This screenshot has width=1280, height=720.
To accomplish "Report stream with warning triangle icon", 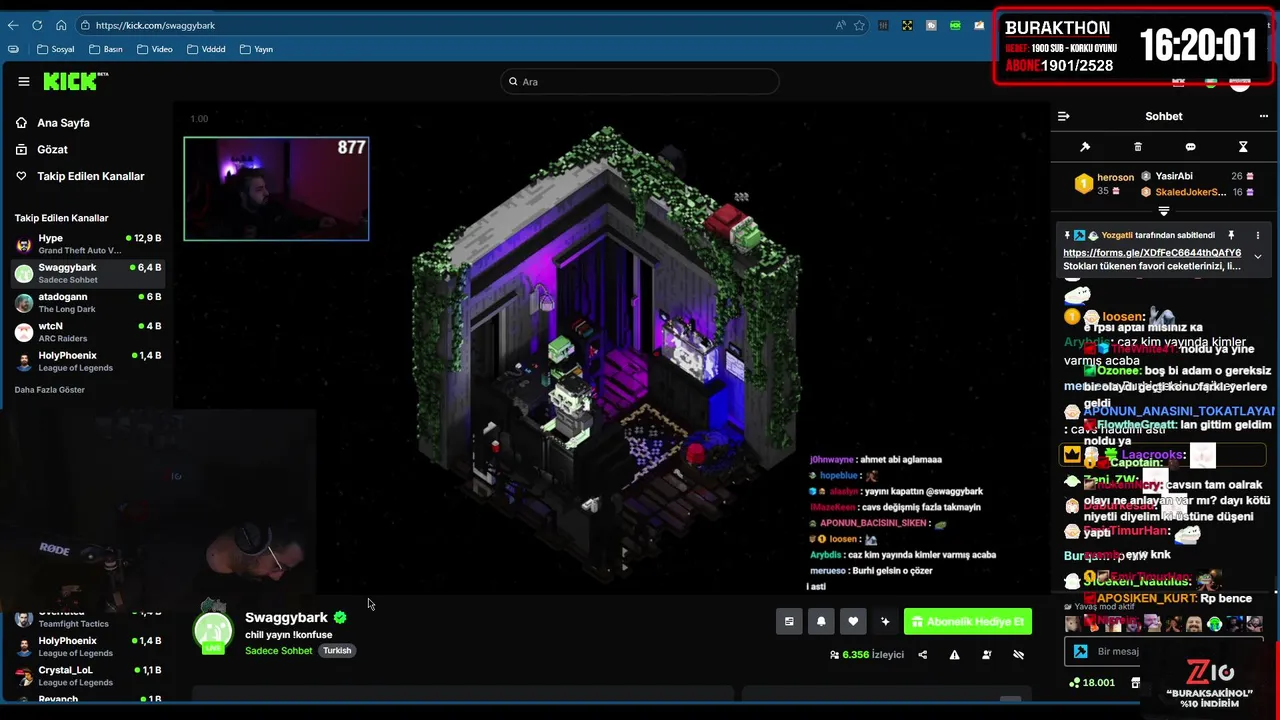I will 954,655.
